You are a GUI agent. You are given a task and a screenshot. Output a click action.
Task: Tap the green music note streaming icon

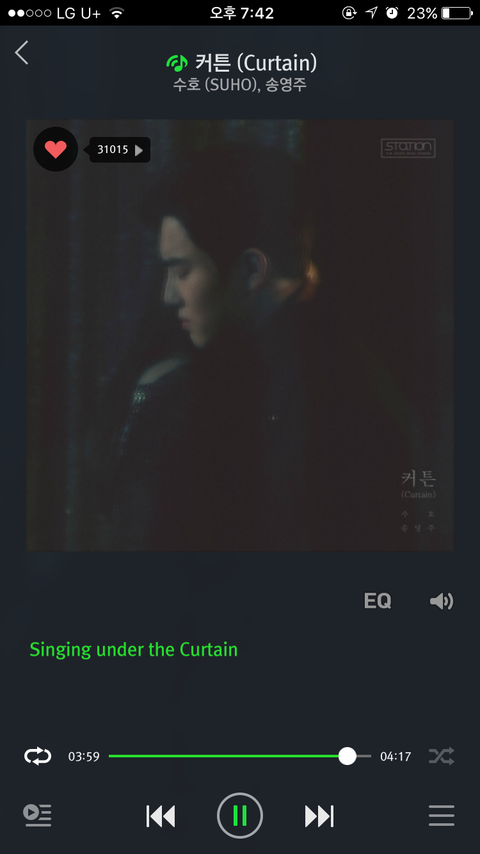pos(177,63)
